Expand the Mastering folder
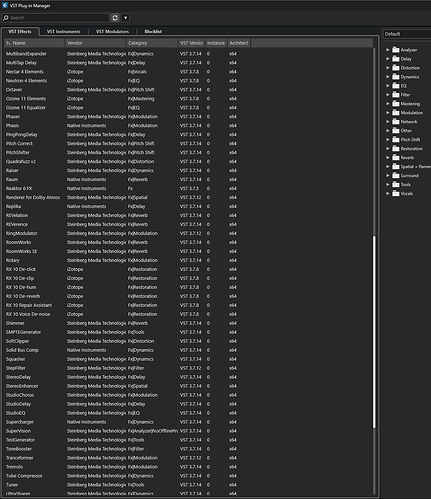 coord(388,104)
